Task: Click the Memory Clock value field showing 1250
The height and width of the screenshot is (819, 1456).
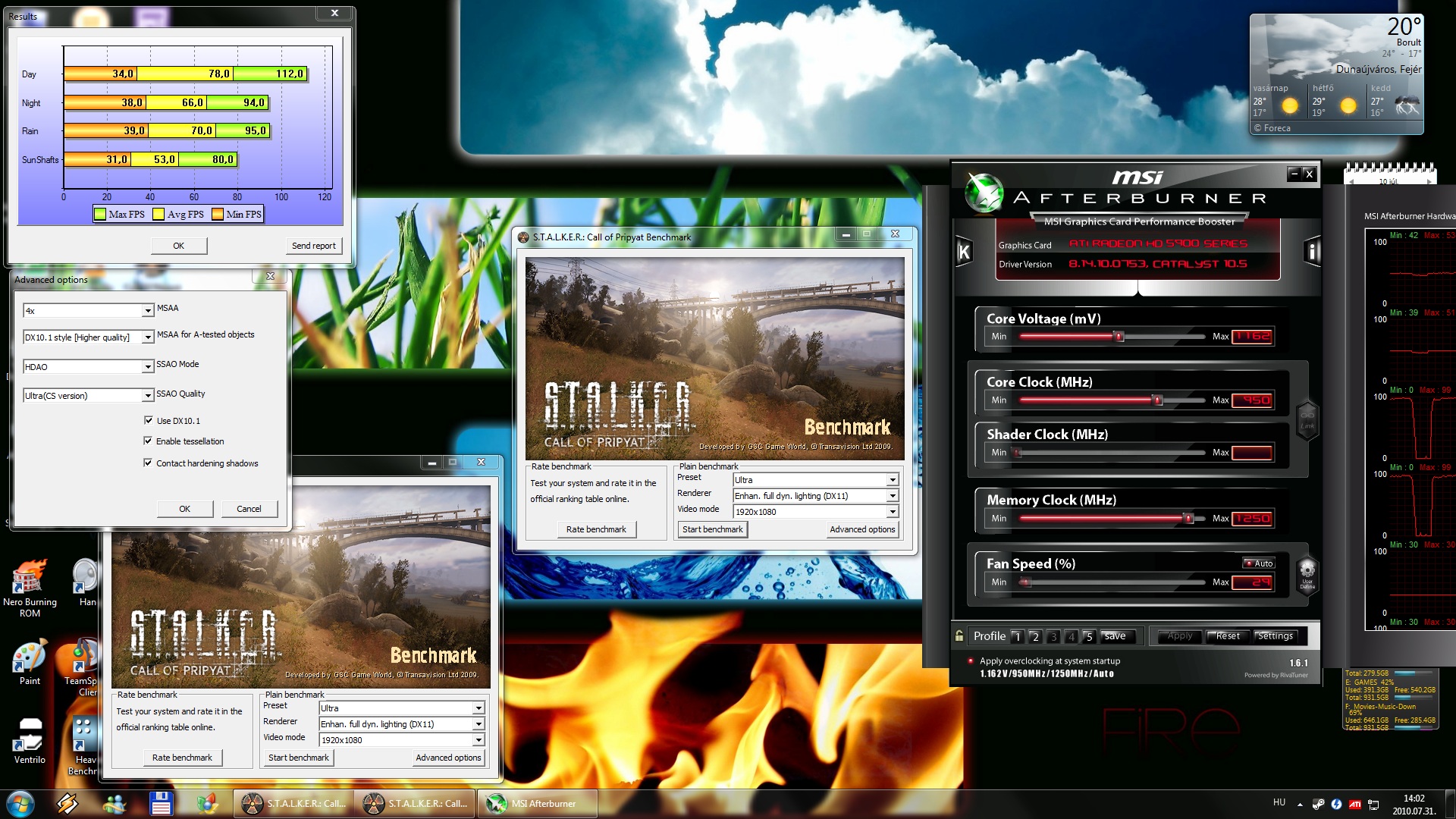Action: point(1252,519)
